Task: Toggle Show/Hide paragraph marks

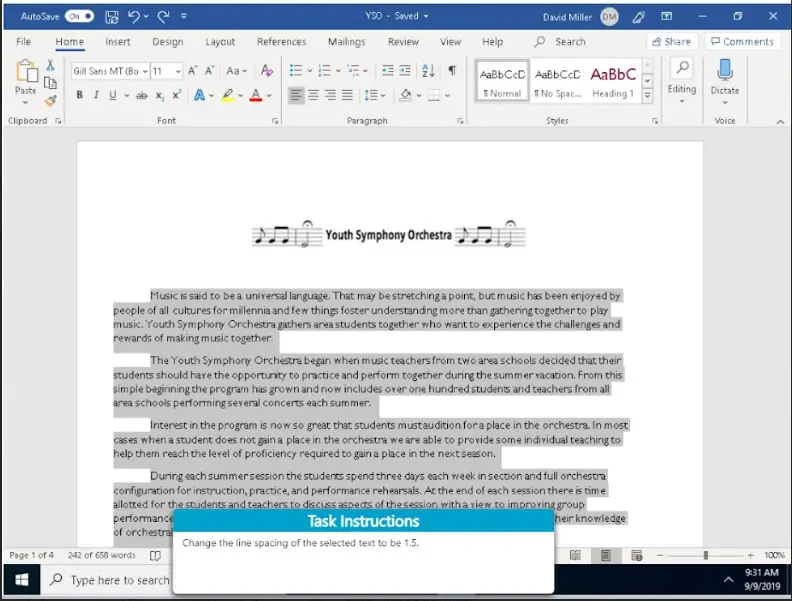Action: (x=453, y=70)
